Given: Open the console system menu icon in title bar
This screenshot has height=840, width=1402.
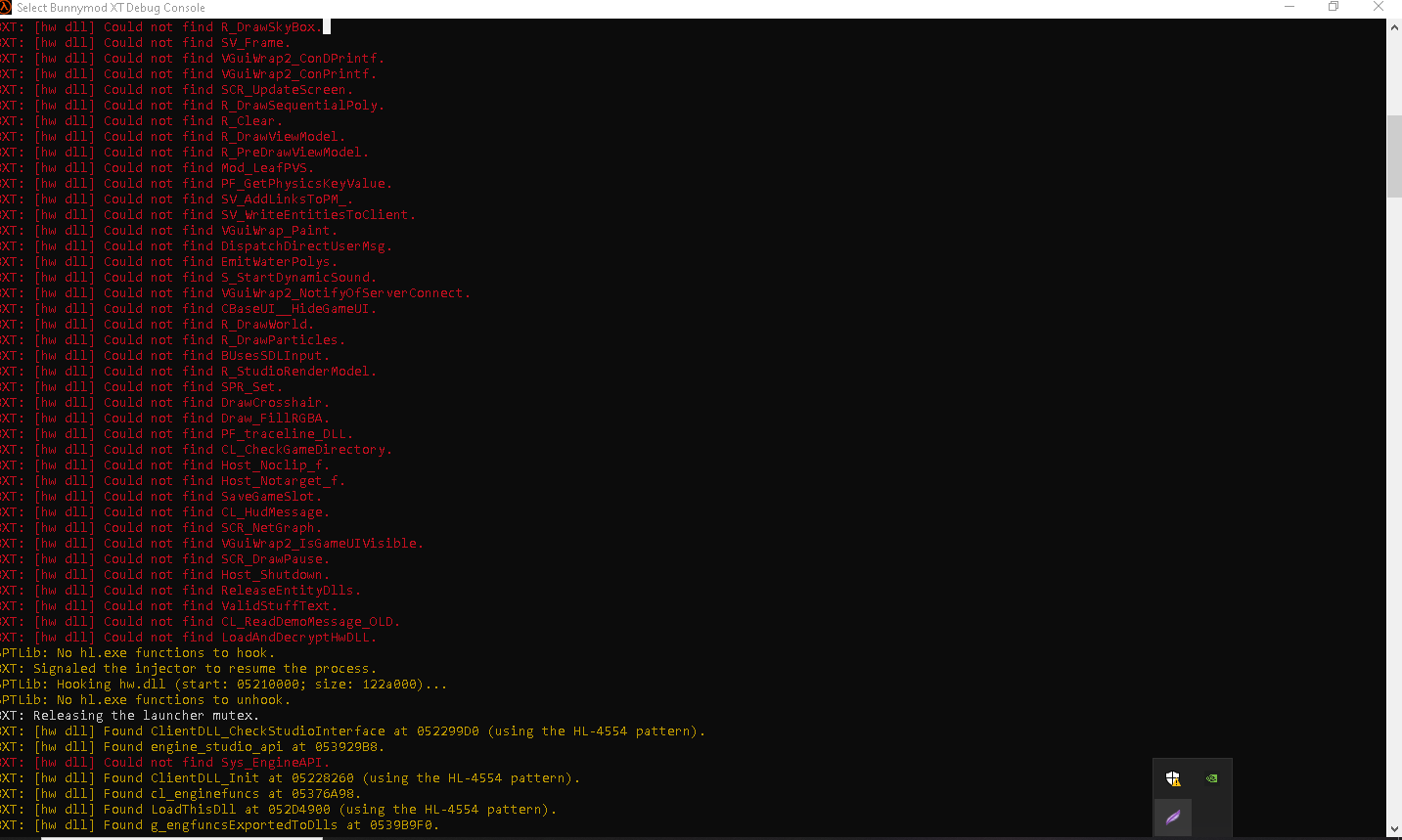Looking at the screenshot, I should point(5,7).
